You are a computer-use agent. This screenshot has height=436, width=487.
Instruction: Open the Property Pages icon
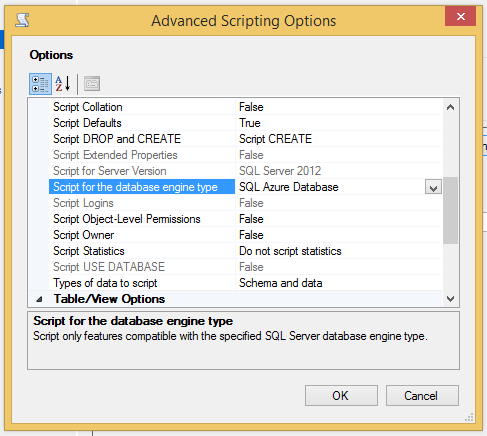point(92,84)
